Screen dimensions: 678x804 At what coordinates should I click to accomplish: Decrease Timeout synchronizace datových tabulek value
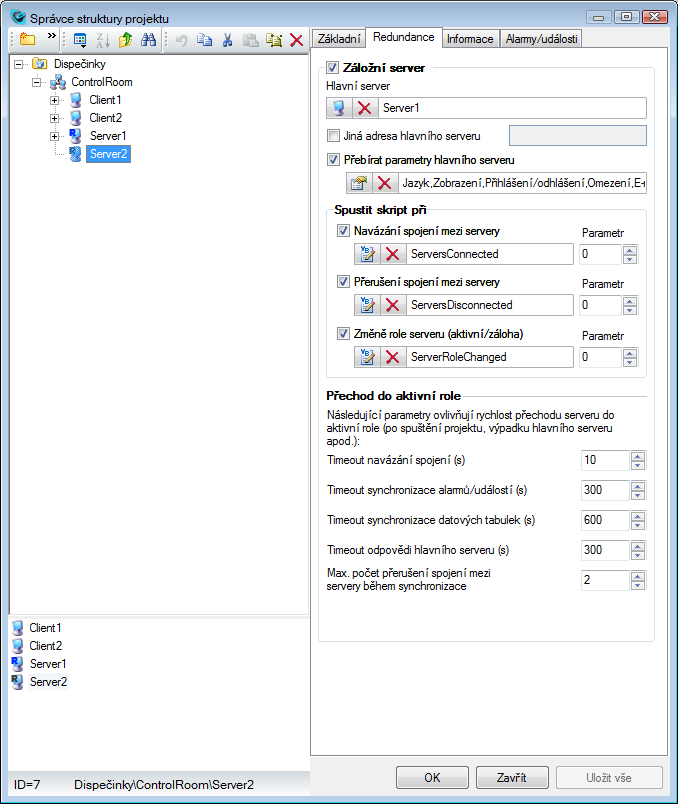pyautogui.click(x=637, y=525)
